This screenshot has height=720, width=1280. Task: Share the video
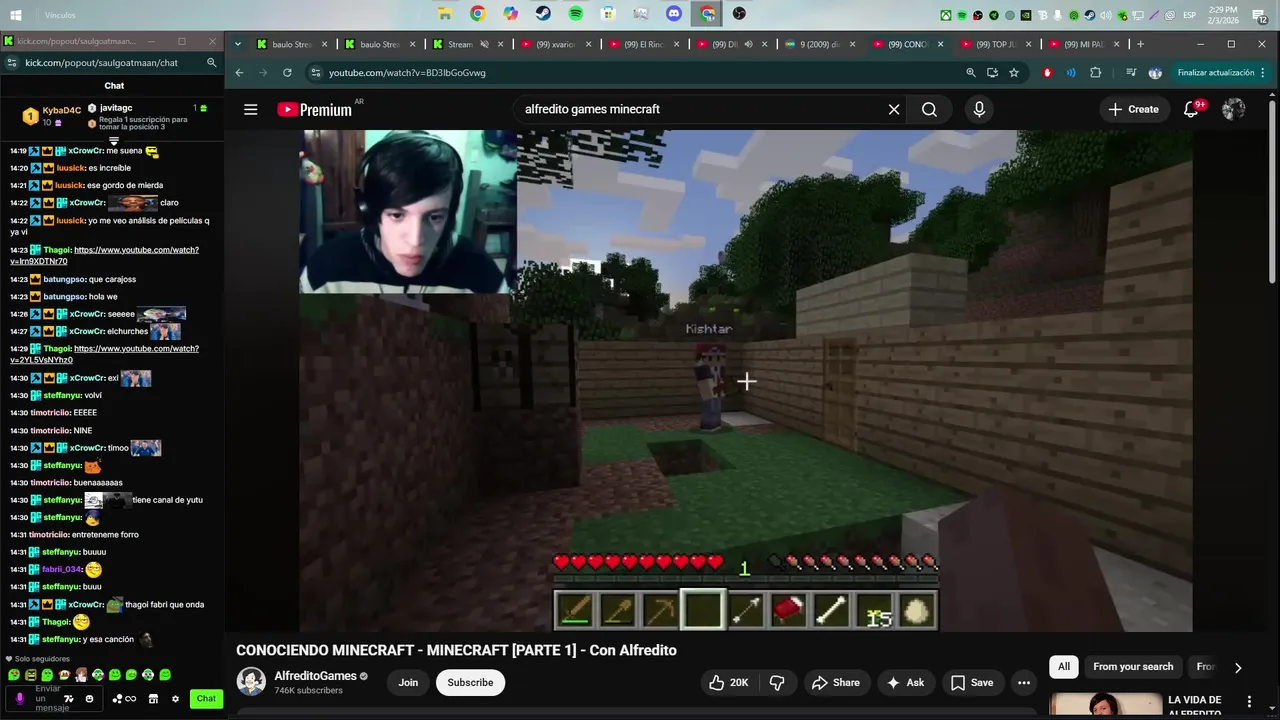[835, 683]
